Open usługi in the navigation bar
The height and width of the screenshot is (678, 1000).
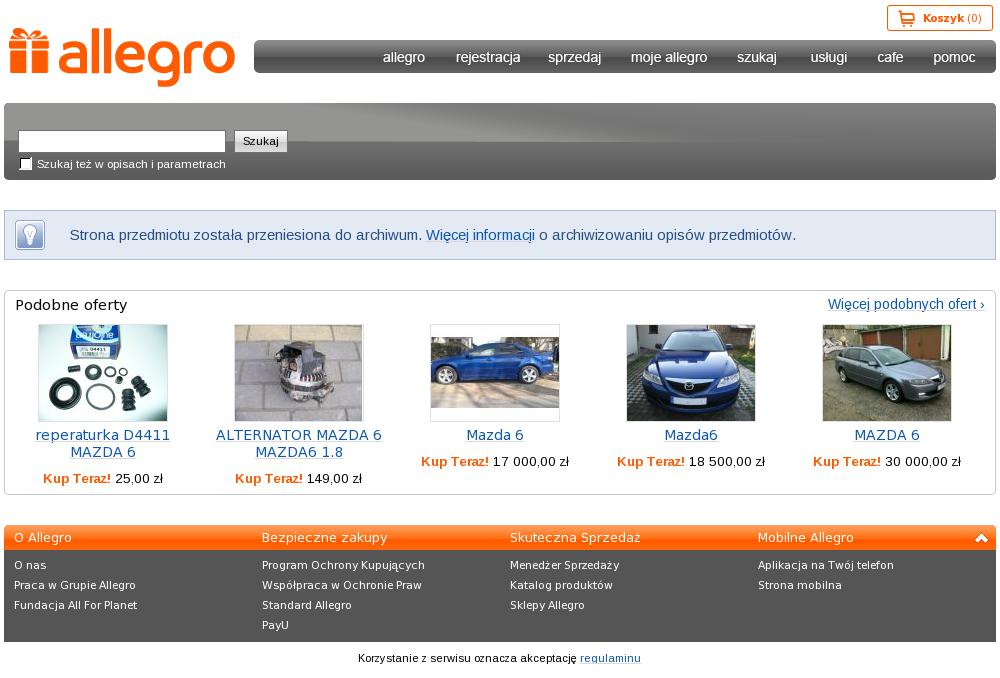coord(828,57)
